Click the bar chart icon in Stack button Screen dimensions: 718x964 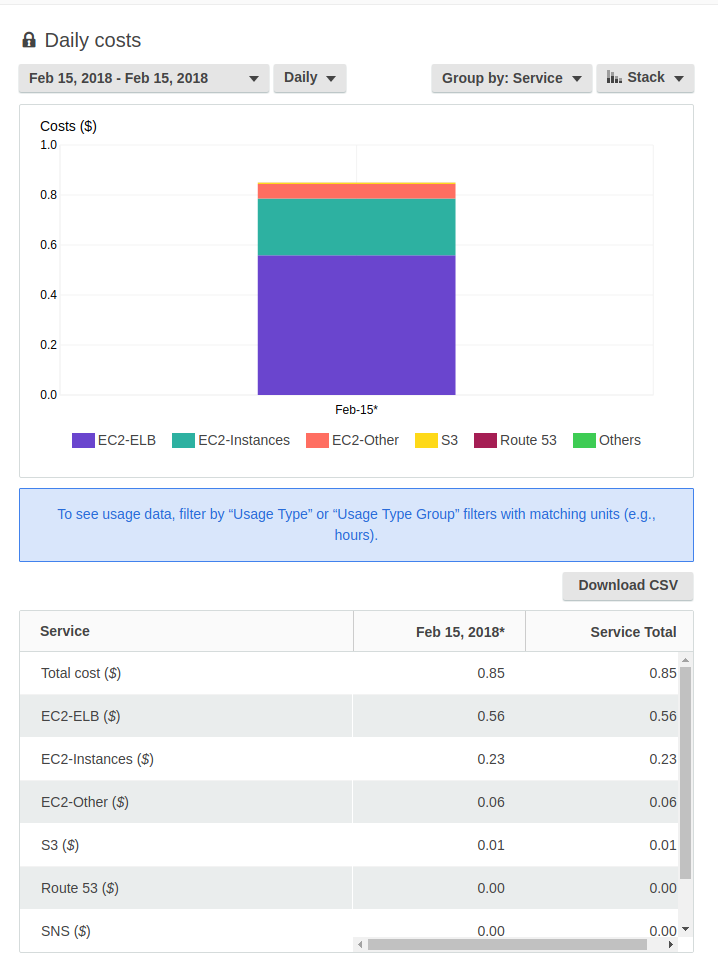[x=614, y=78]
